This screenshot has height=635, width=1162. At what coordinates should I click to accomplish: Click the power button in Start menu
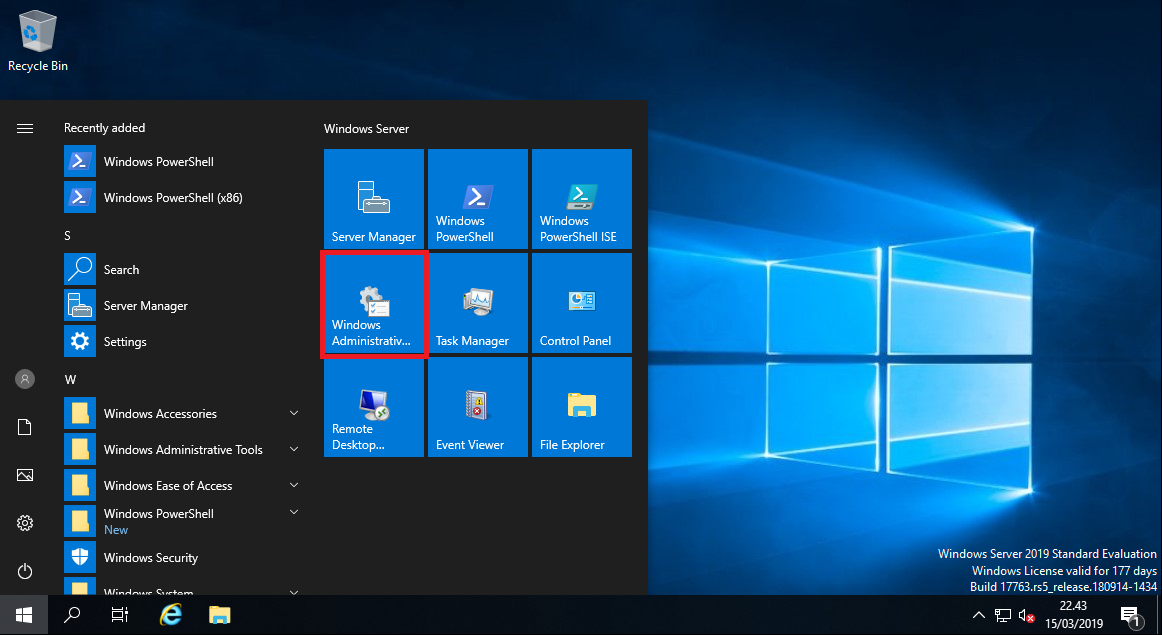click(x=25, y=571)
